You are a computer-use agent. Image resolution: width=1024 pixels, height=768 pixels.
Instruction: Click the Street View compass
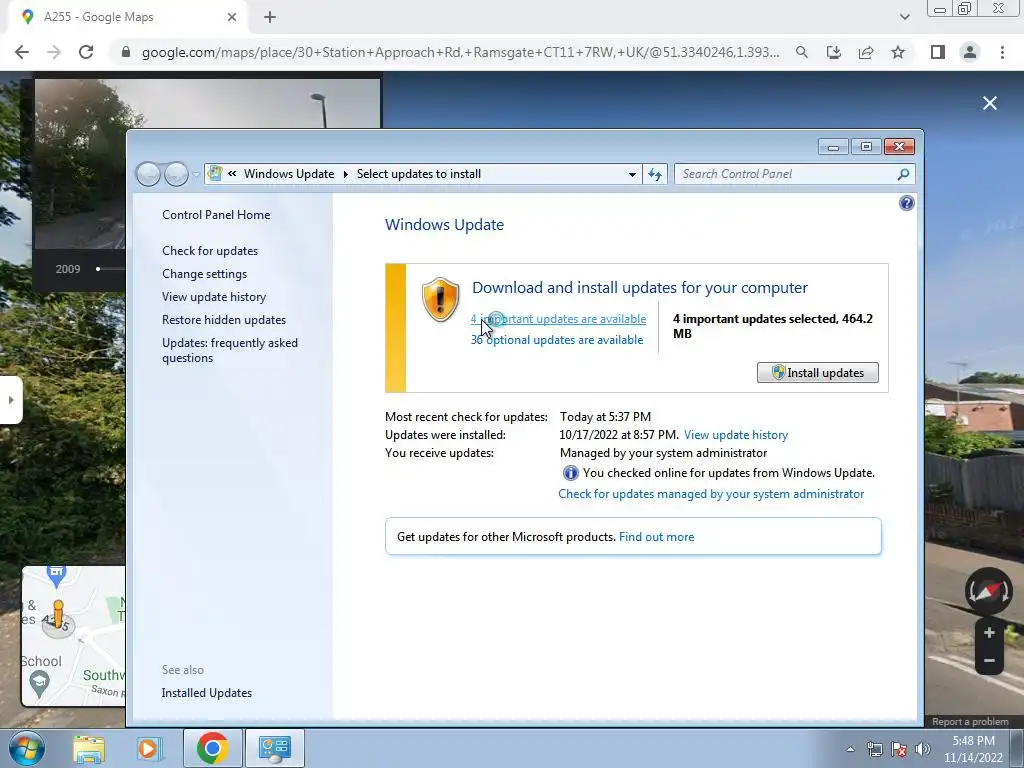pyautogui.click(x=989, y=591)
